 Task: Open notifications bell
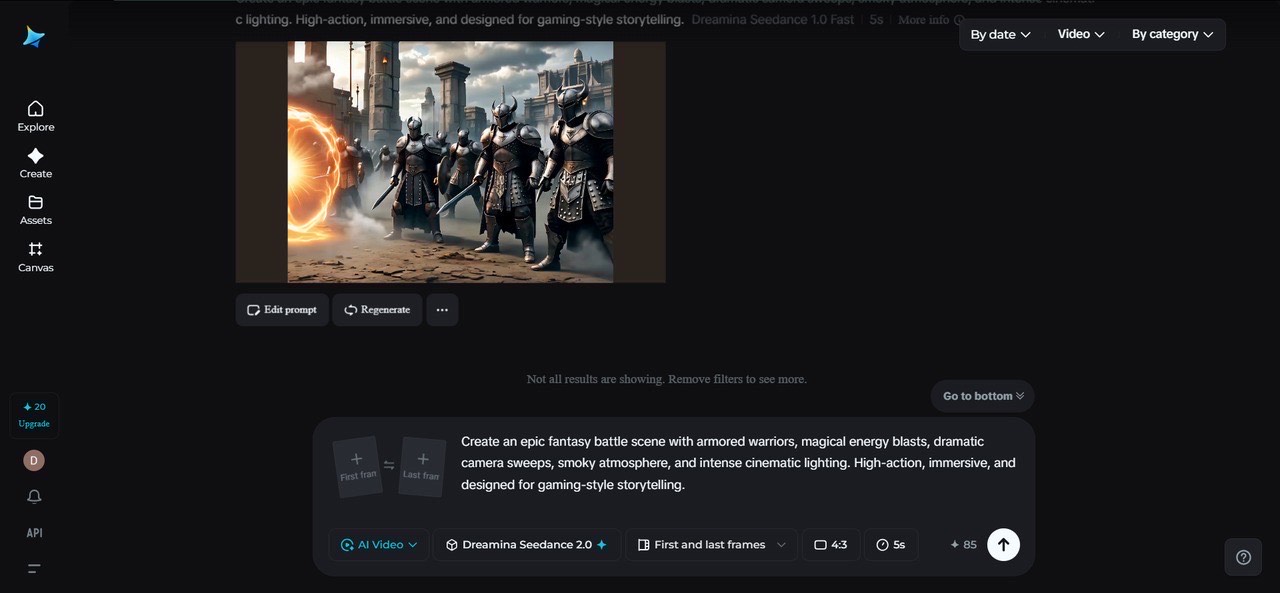[x=34, y=497]
